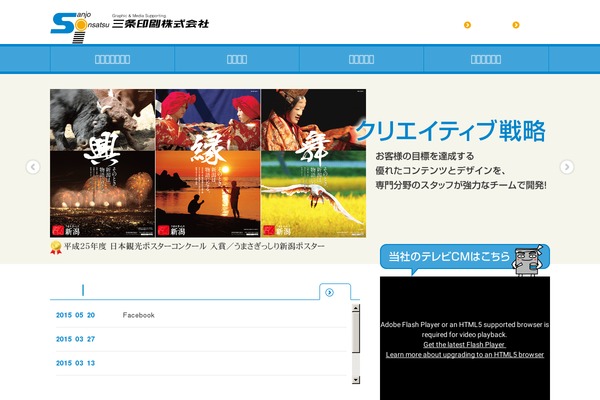Advance carousel with right arrow

567,167
